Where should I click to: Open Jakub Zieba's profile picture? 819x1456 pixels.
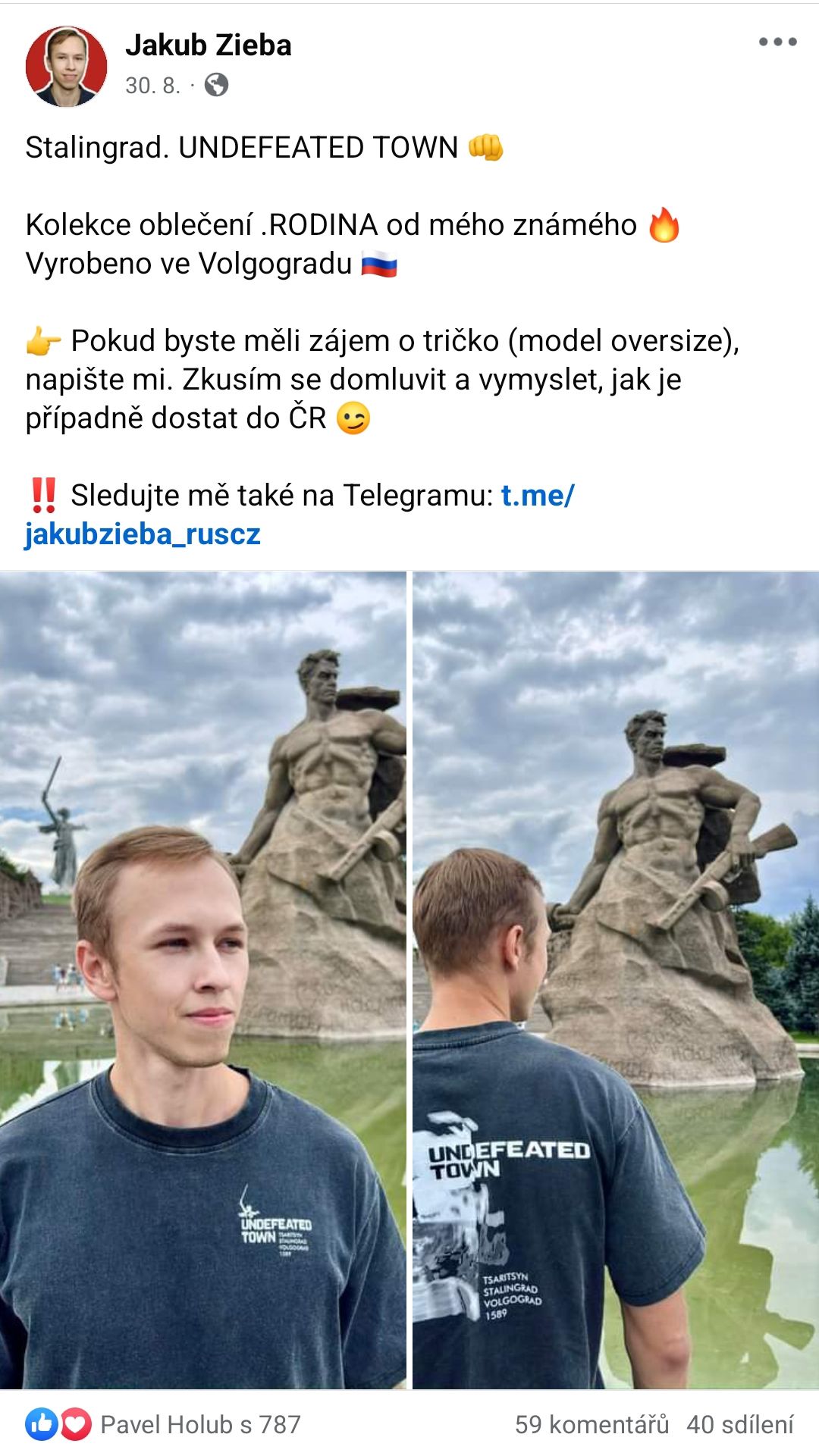click(67, 66)
